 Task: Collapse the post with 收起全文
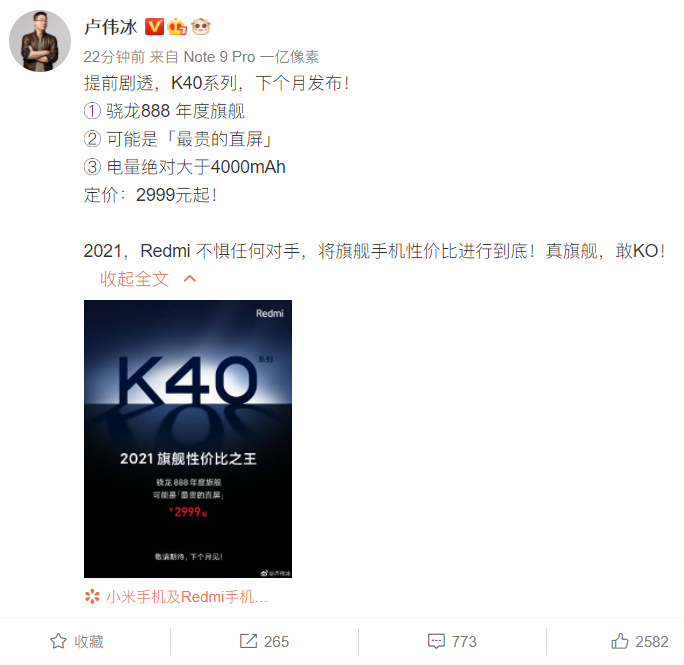pos(134,279)
